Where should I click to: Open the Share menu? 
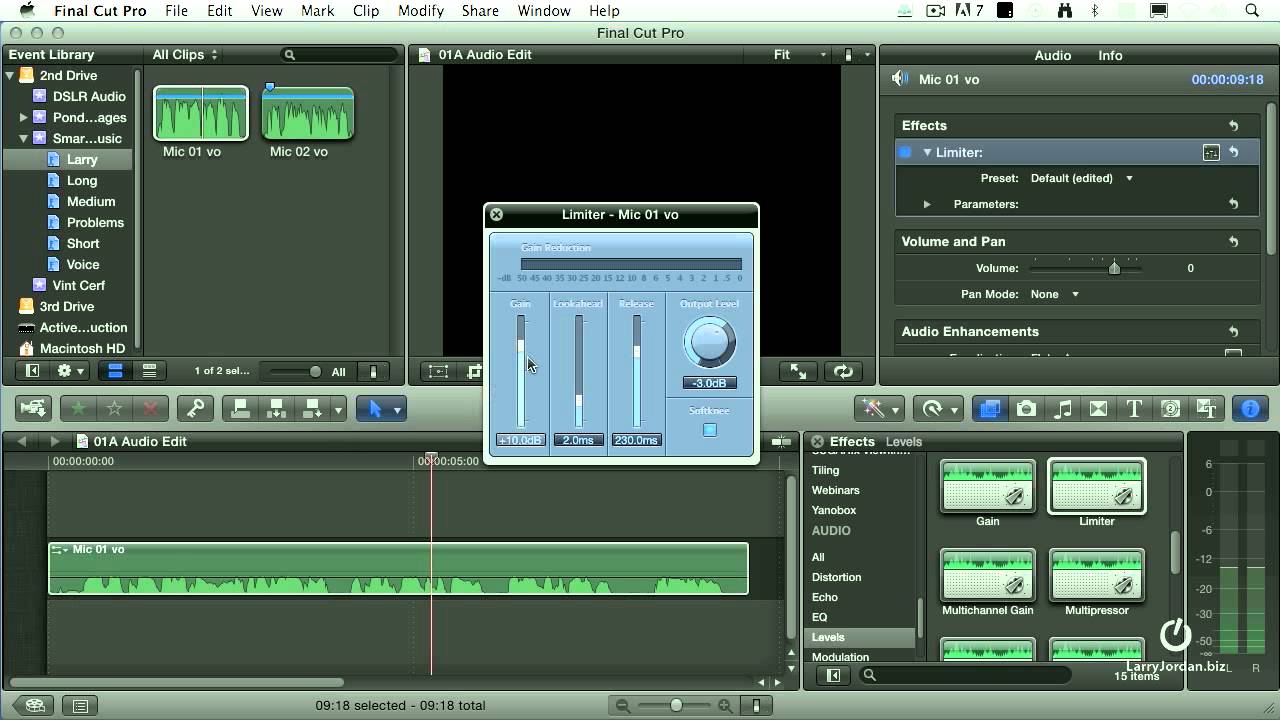point(480,11)
